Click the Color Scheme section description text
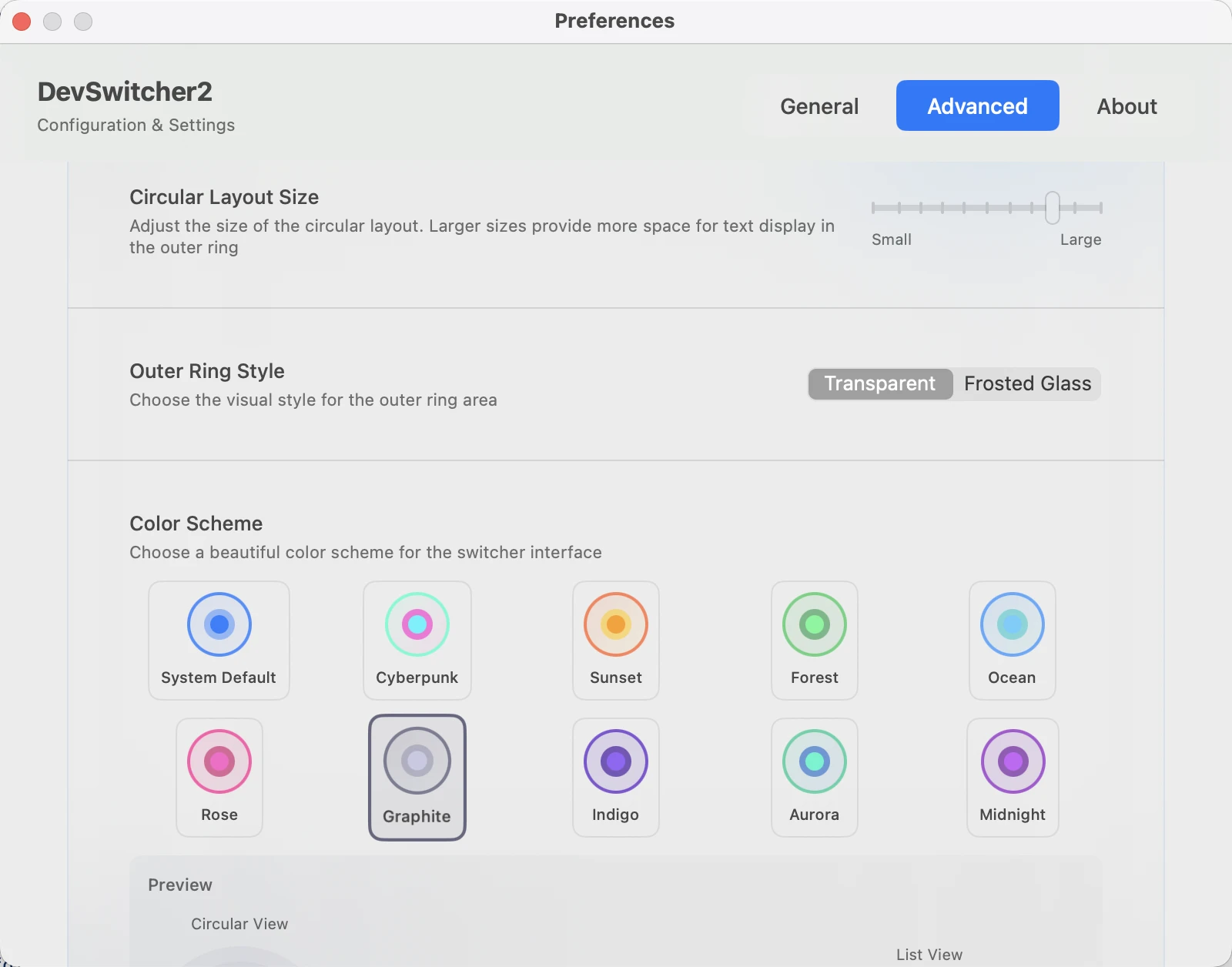The height and width of the screenshot is (967, 1232). pos(365,552)
